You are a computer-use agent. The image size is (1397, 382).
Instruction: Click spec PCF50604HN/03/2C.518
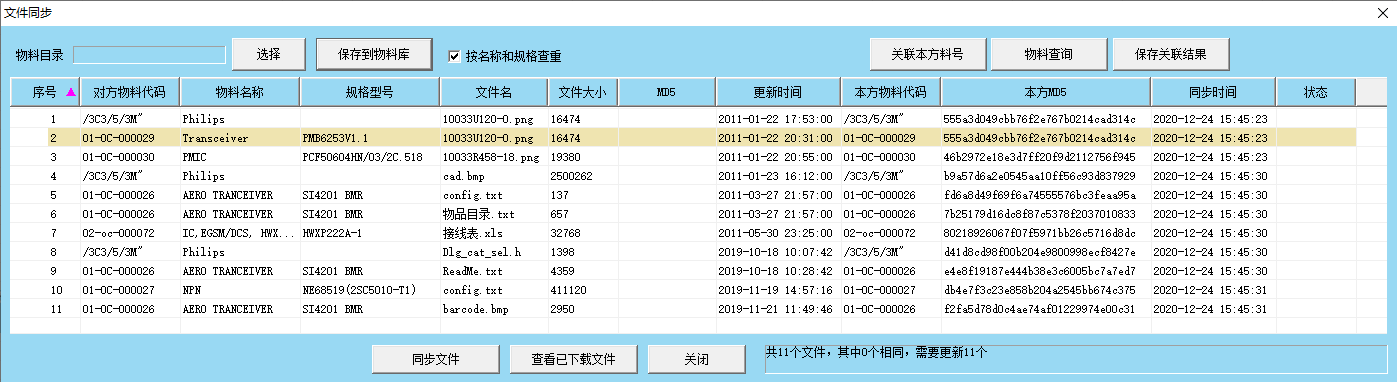(362, 157)
